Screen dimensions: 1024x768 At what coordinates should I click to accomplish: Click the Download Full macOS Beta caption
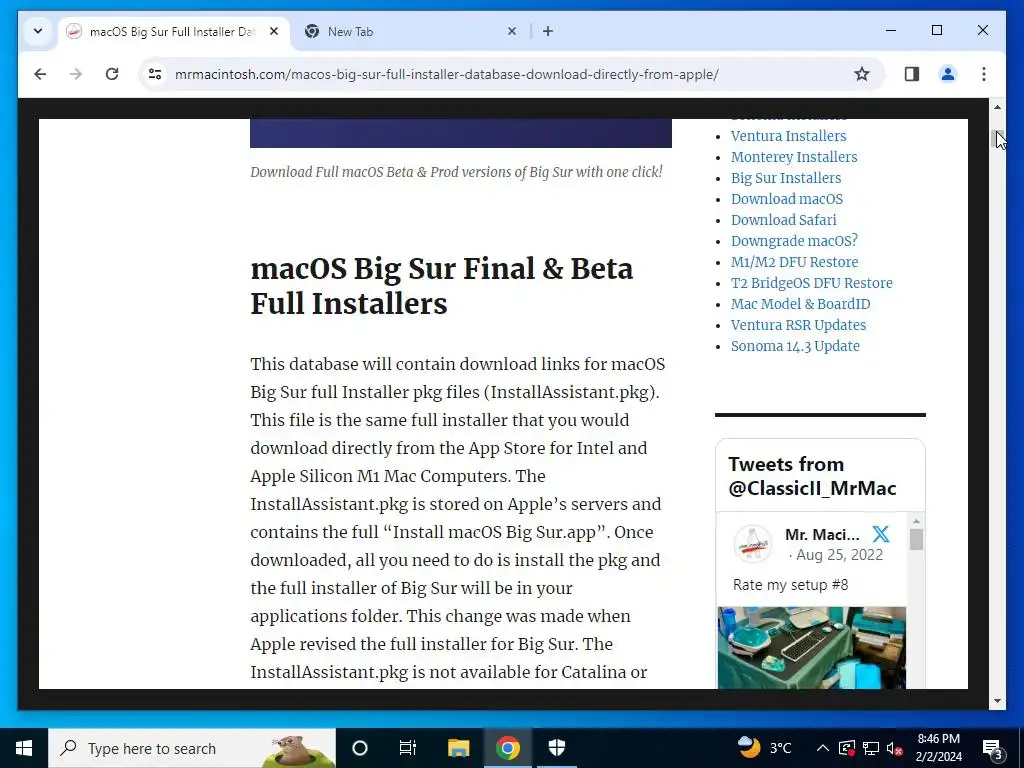coord(456,172)
